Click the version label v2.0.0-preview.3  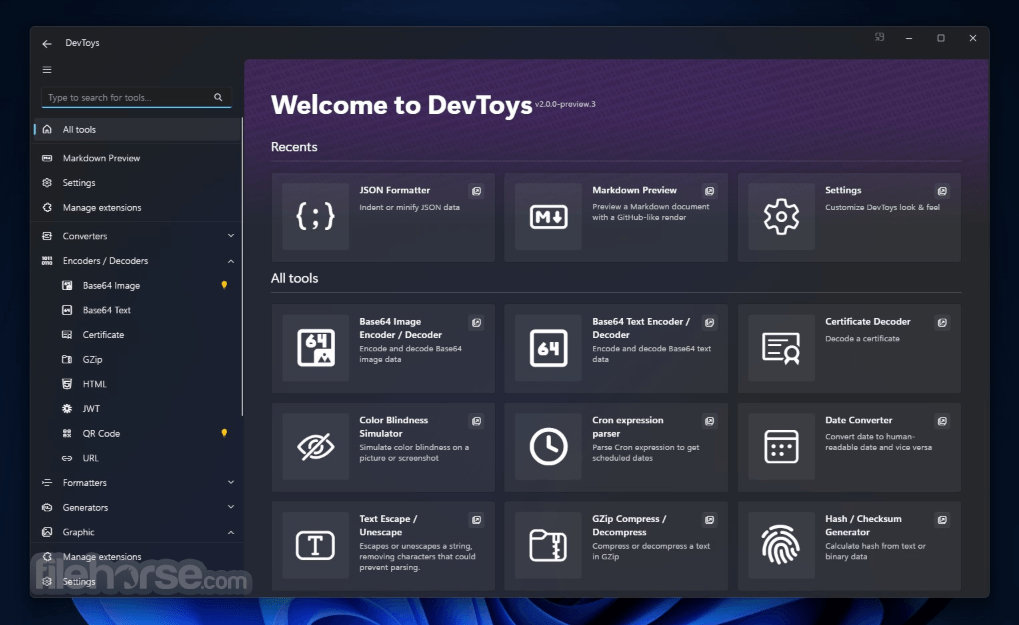point(565,104)
